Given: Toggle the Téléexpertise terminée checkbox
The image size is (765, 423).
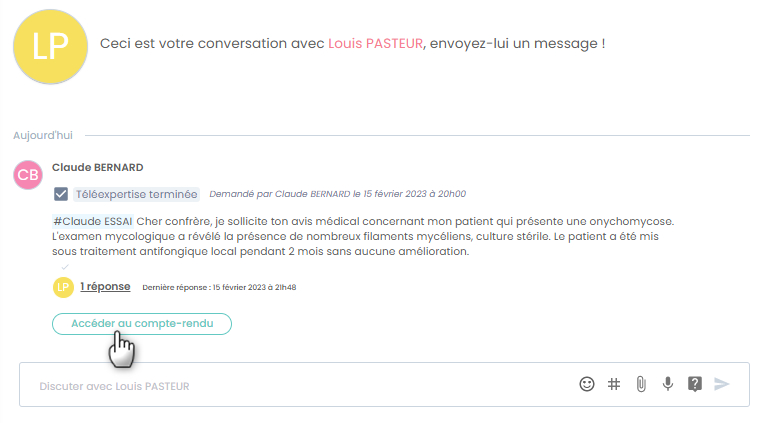Looking at the screenshot, I should tap(61, 194).
